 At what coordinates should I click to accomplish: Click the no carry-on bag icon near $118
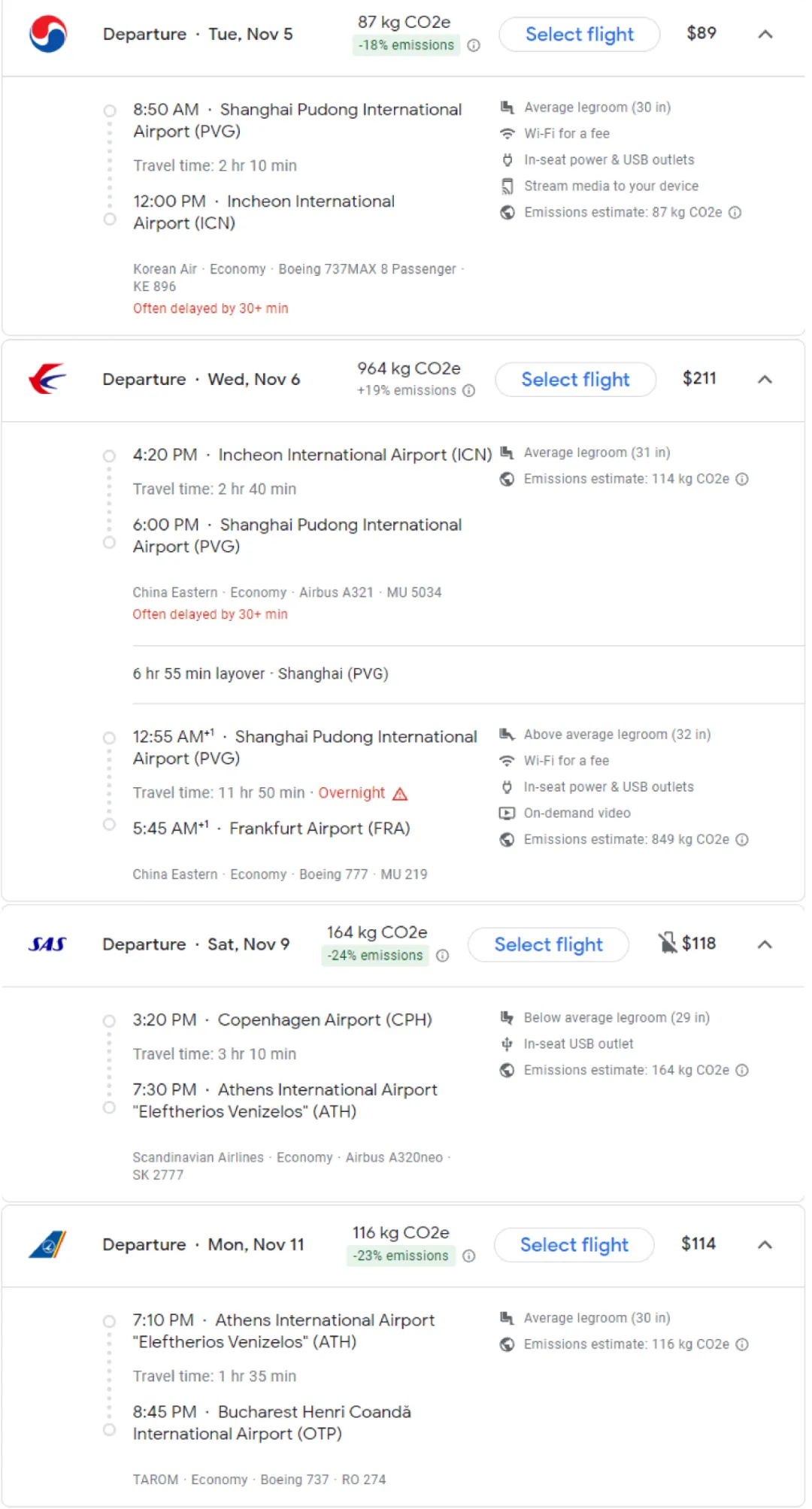[x=667, y=943]
